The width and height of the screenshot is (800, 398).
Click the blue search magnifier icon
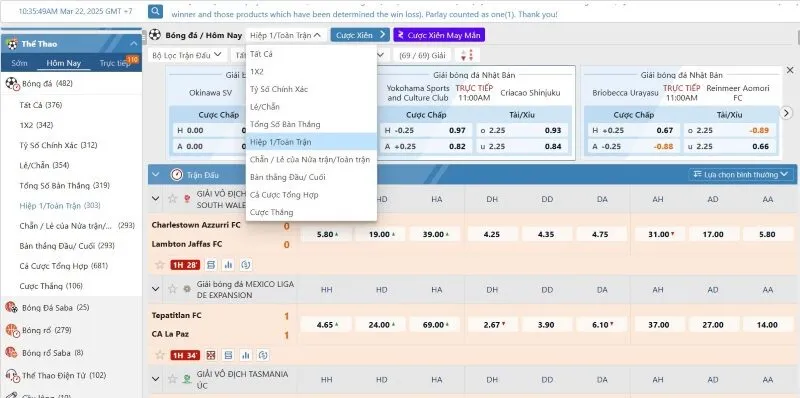pos(156,11)
